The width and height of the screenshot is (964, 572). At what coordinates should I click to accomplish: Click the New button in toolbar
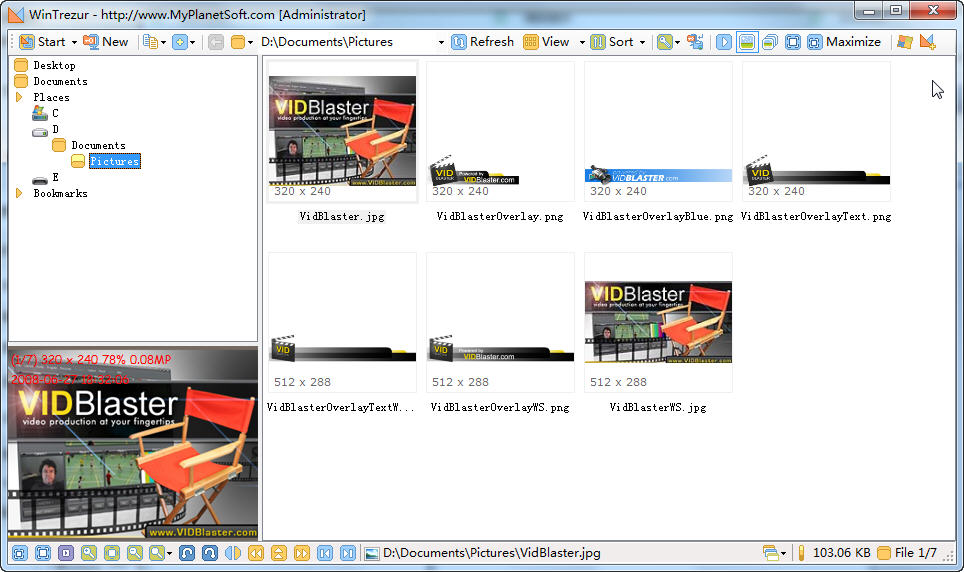click(106, 42)
